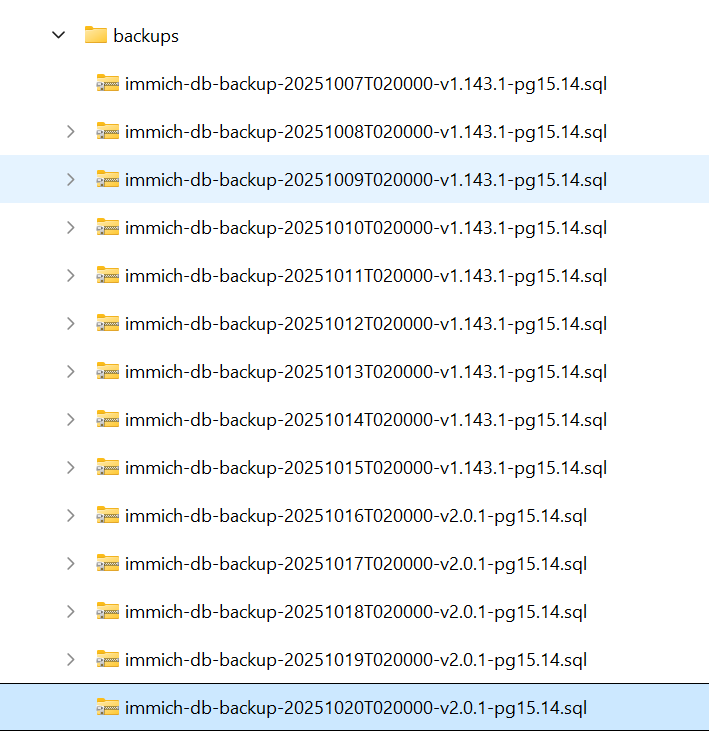Expand the 20251019T020000 backup archive
This screenshot has height=741, width=709.
[71, 660]
